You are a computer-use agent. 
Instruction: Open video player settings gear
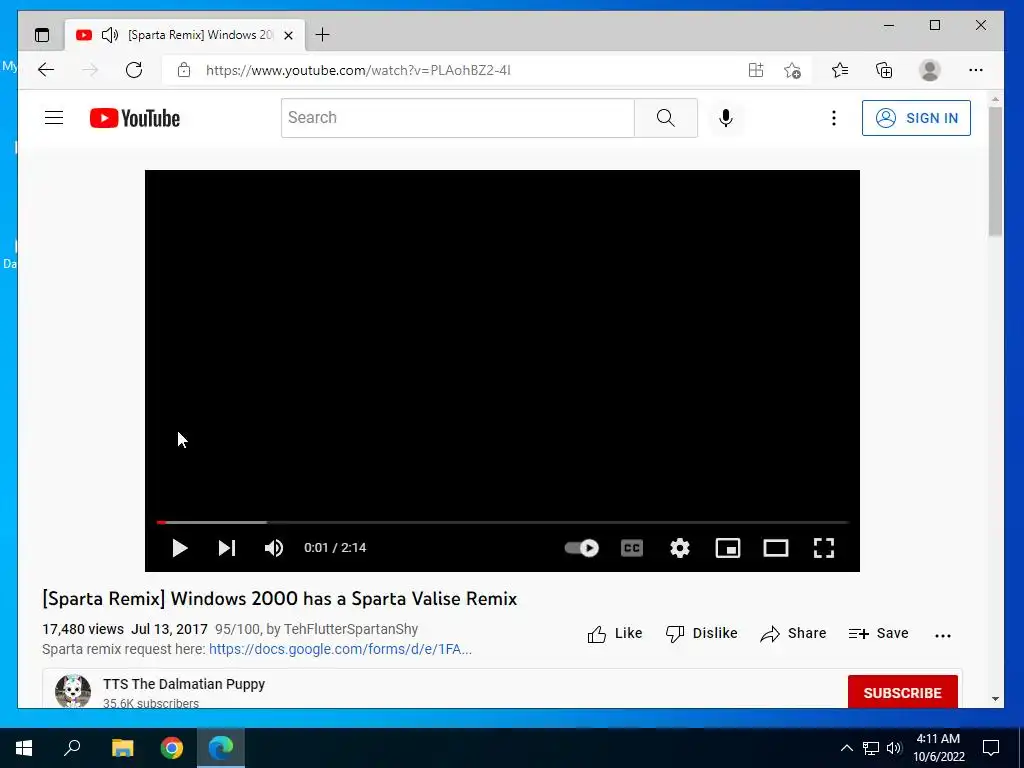click(680, 548)
